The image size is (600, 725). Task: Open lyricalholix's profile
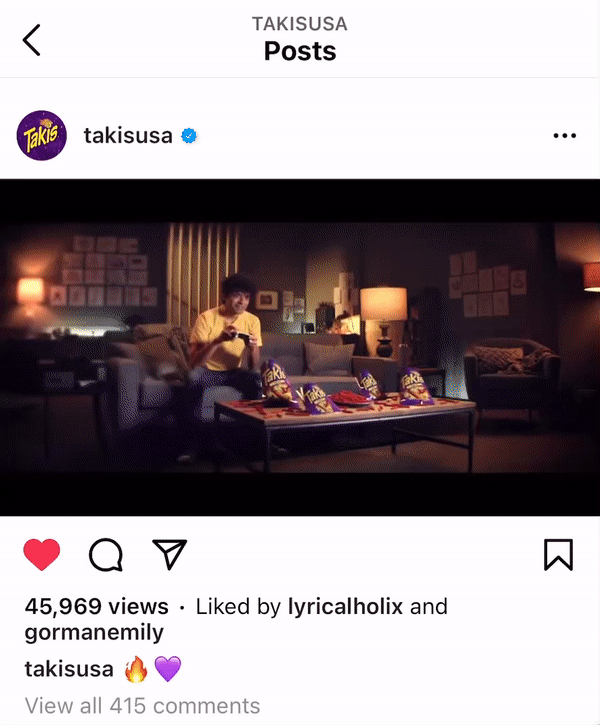pos(345,606)
